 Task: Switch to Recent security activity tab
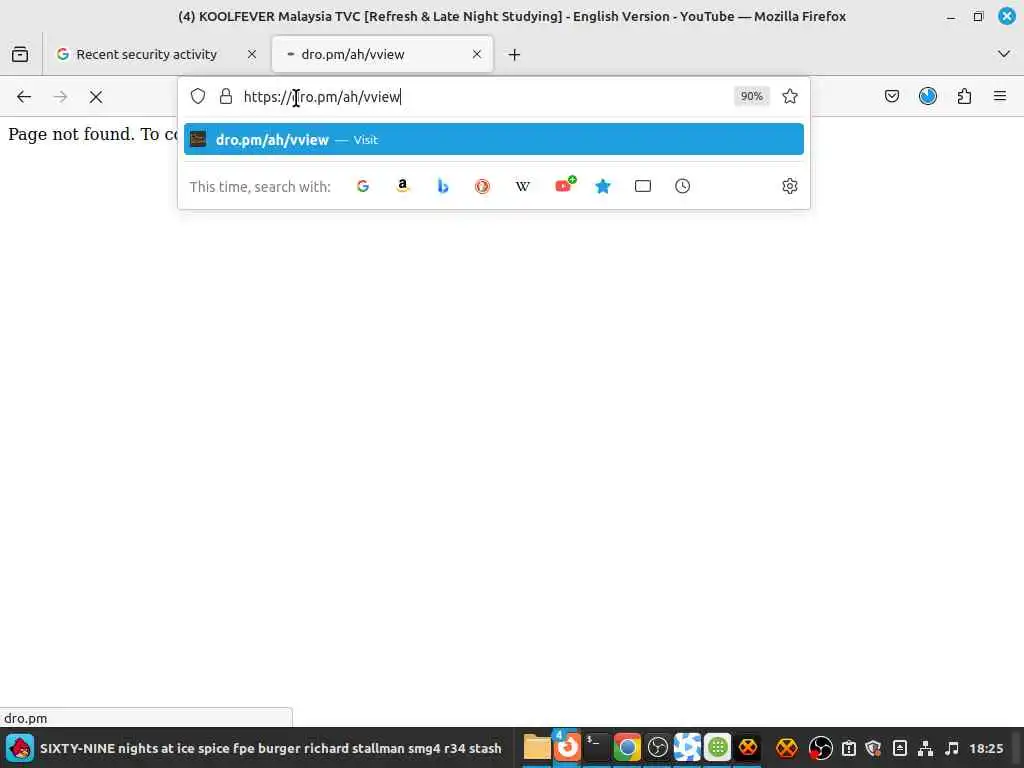(x=157, y=54)
